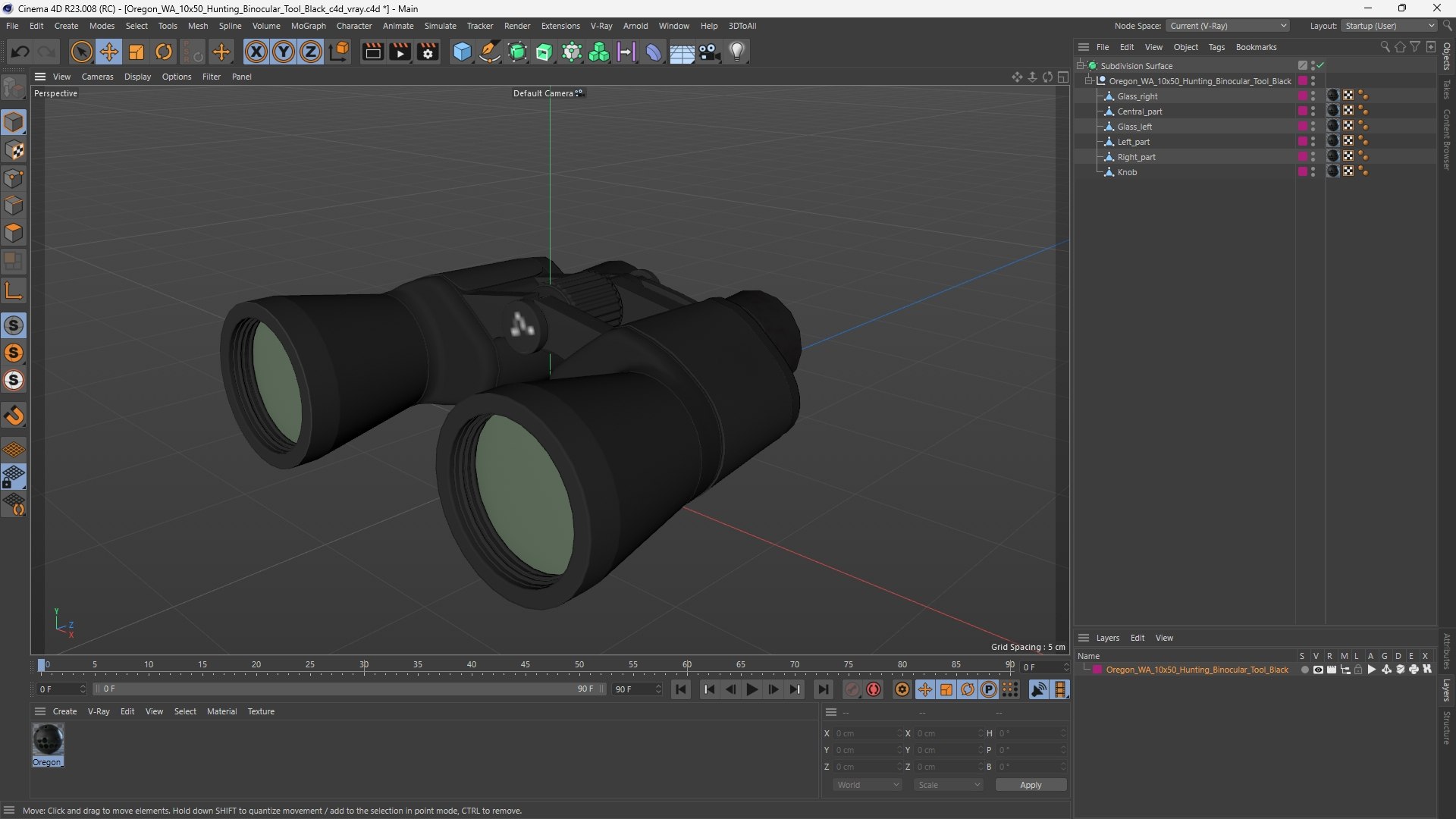Image resolution: width=1456 pixels, height=819 pixels.
Task: Add a Camera object
Action: (x=710, y=52)
